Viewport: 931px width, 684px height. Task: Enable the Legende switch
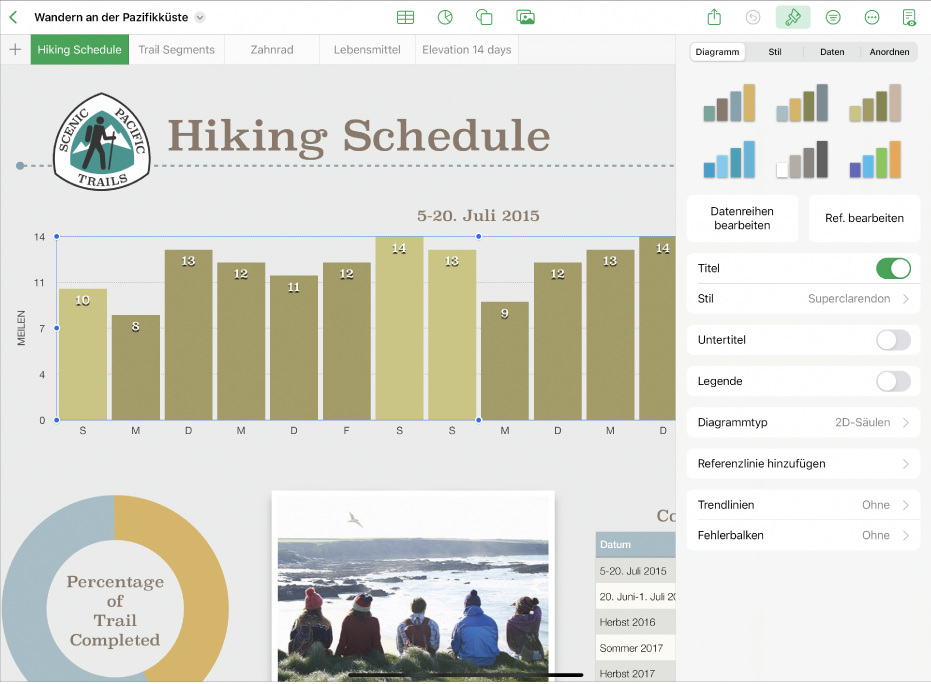[x=893, y=381]
